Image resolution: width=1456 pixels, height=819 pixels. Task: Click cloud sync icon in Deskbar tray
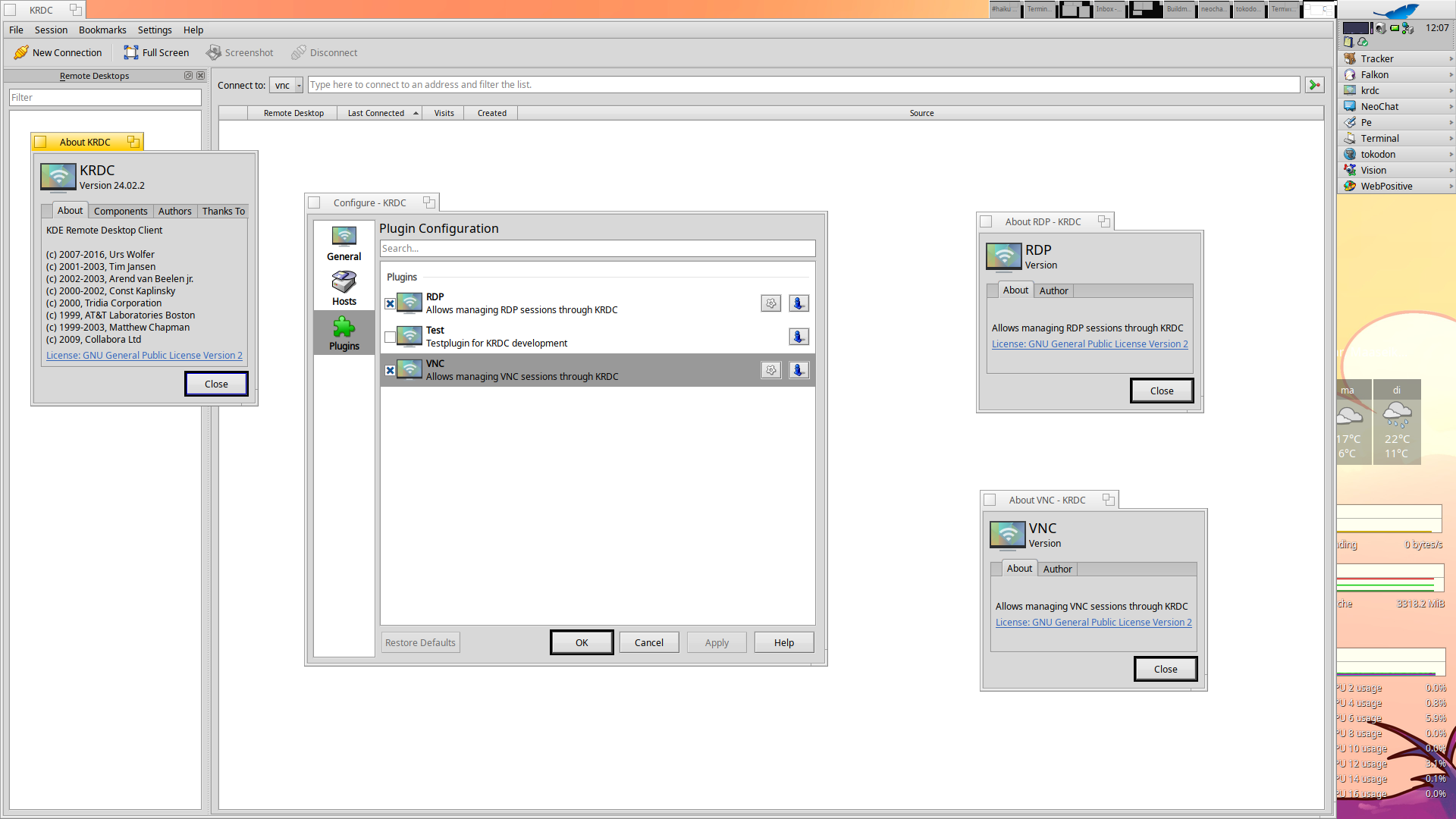point(1363,42)
